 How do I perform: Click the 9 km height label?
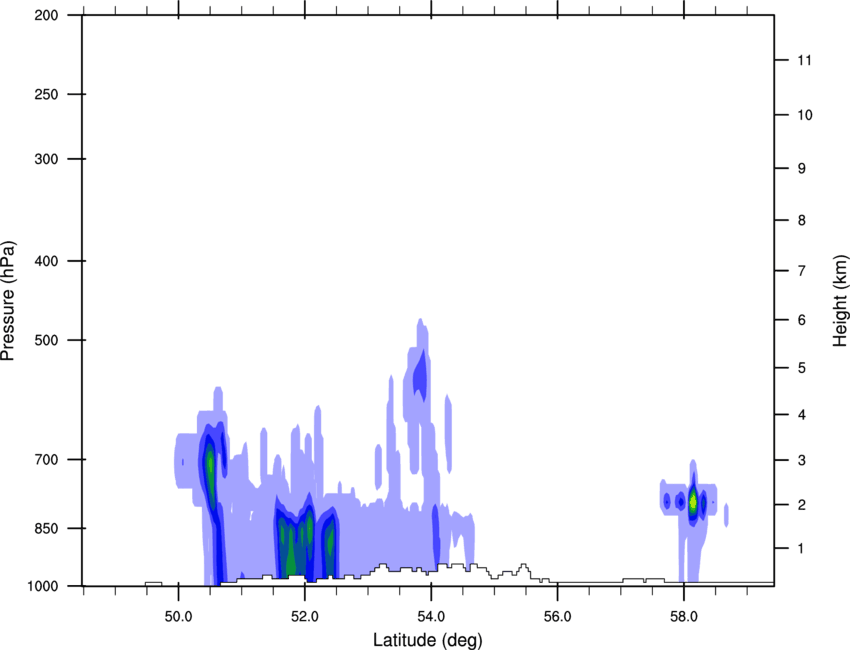[802, 169]
